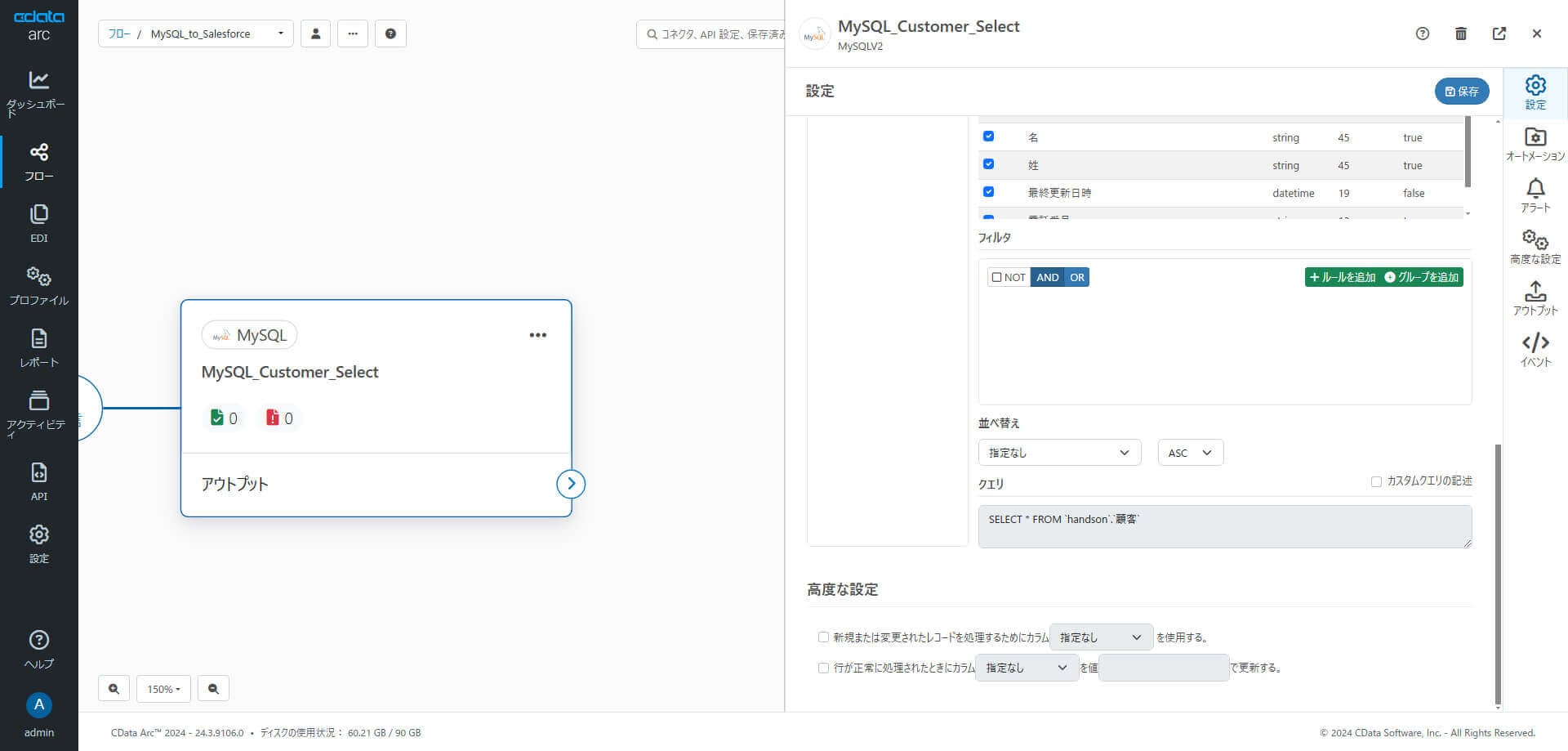Viewport: 1568px width, 751px height.
Task: Delete the MySQL_Customer_Select connector
Action: pyautogui.click(x=1461, y=34)
